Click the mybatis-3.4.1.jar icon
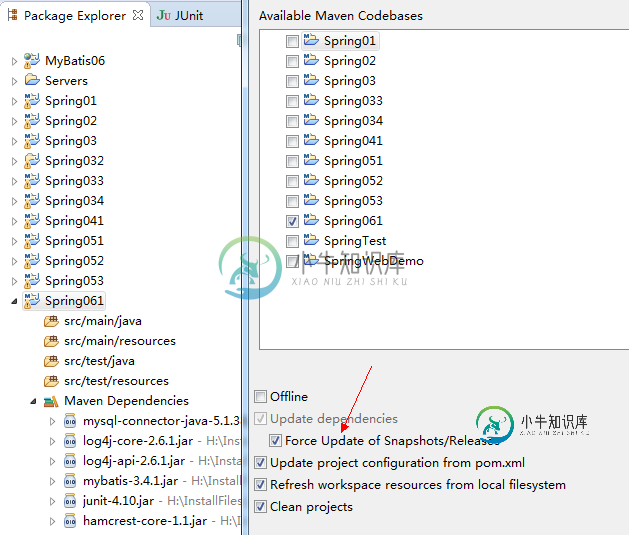 point(70,480)
